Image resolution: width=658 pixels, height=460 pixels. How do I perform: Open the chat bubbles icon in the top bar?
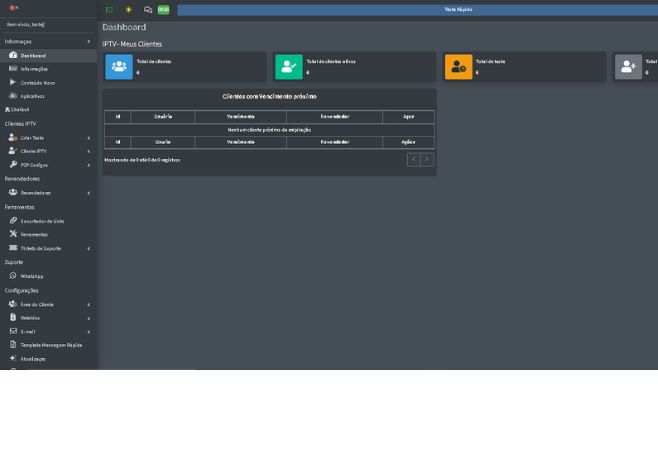click(x=148, y=10)
